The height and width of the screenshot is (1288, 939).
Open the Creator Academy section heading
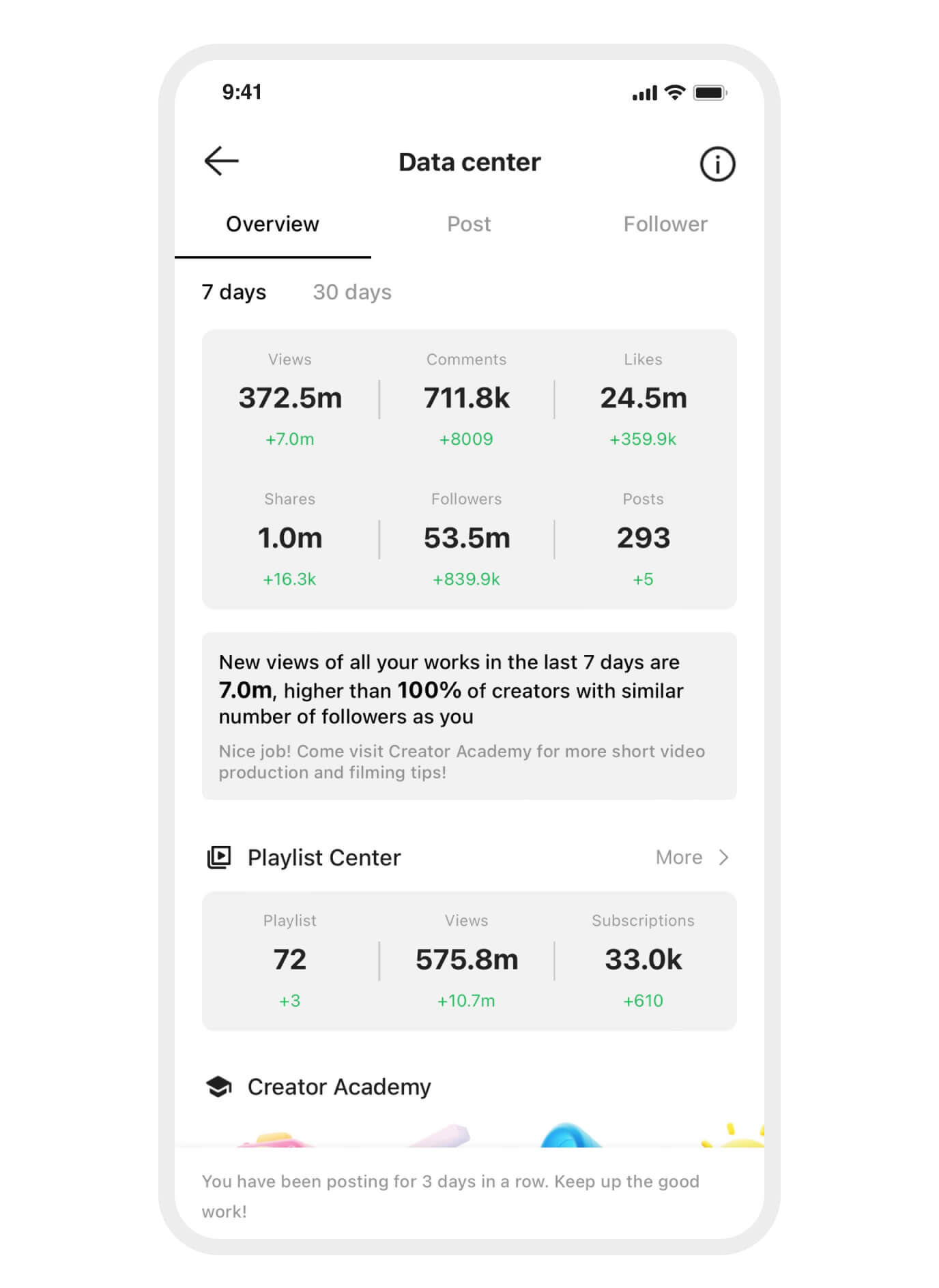tap(339, 1087)
